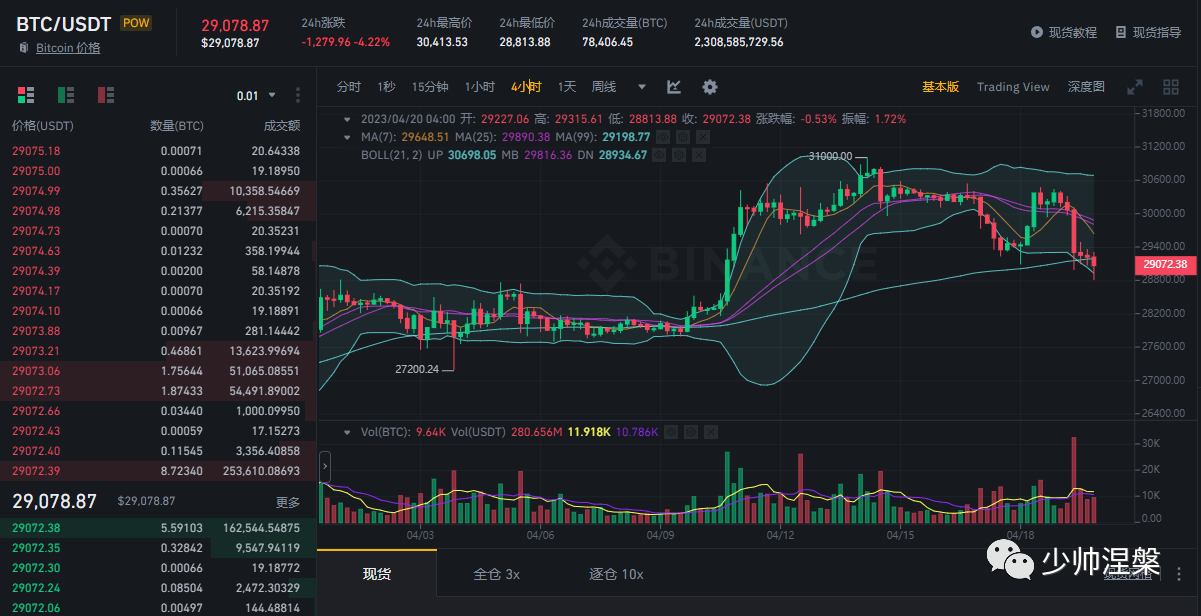Switch to the green buy-orders-only order book icon
Viewport: 1201px width, 616px height.
(65, 94)
